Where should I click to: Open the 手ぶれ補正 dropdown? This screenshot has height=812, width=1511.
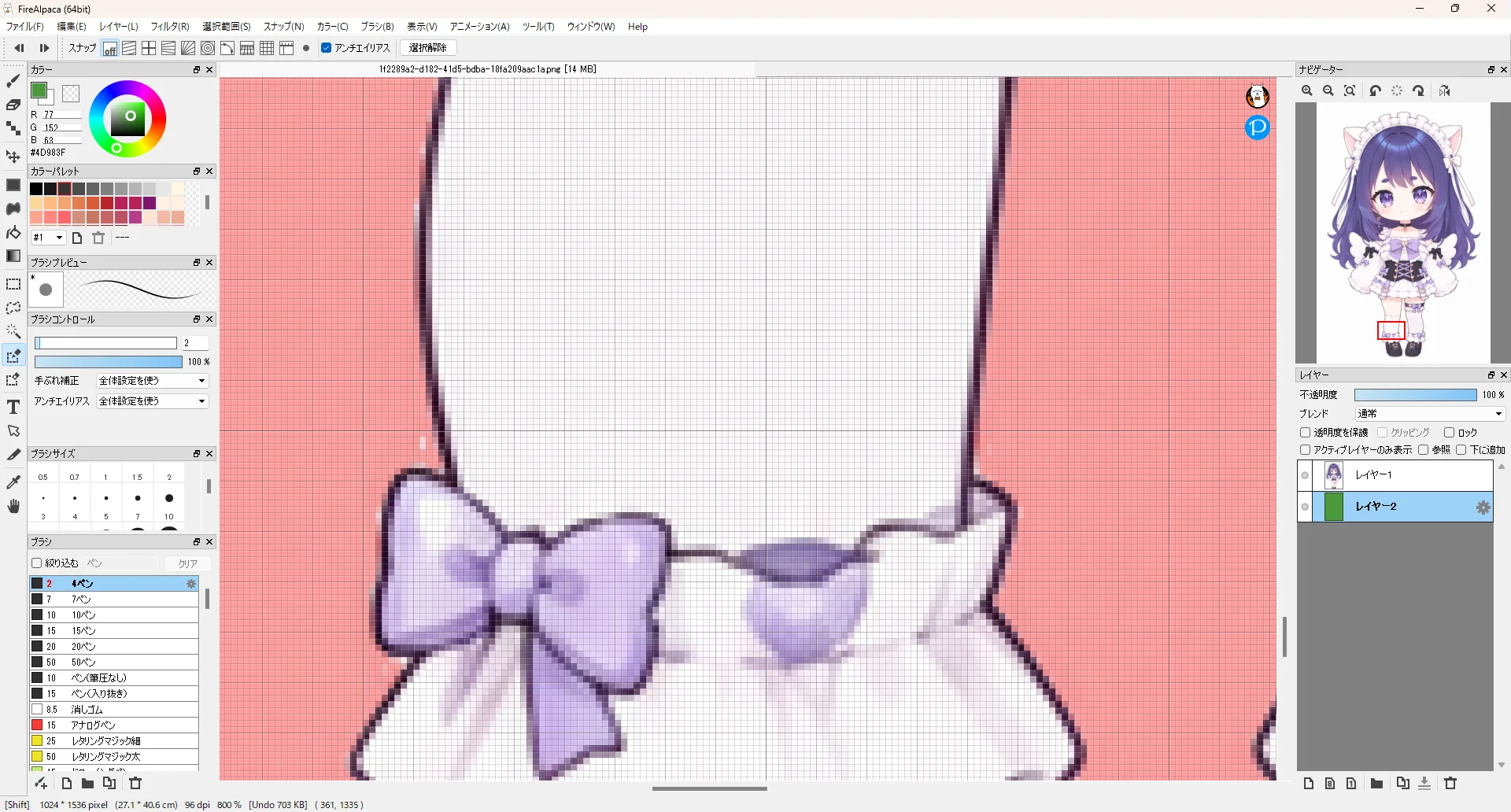tap(153, 381)
